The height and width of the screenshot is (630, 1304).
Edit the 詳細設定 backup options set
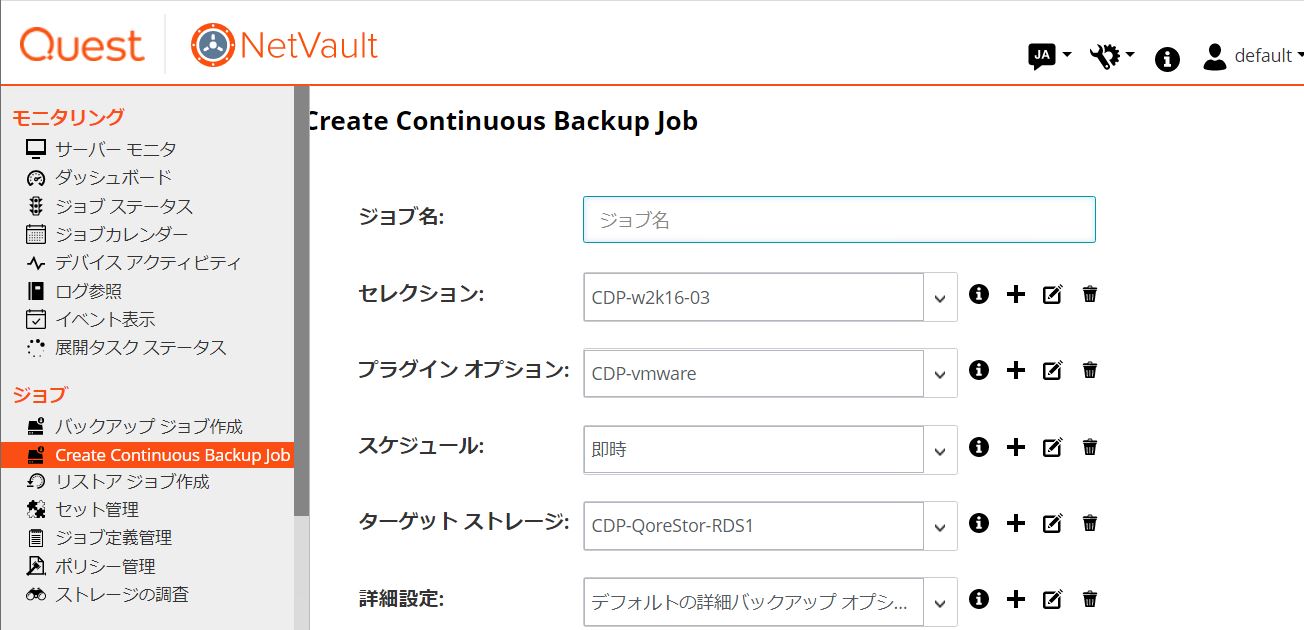click(1052, 599)
